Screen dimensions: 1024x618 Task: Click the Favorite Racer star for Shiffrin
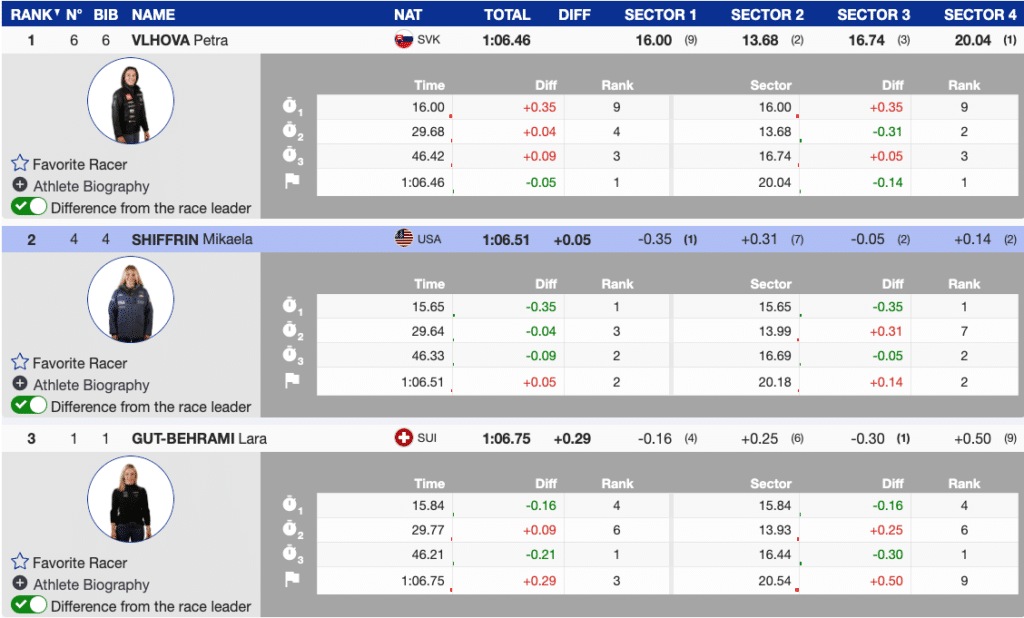point(20,363)
